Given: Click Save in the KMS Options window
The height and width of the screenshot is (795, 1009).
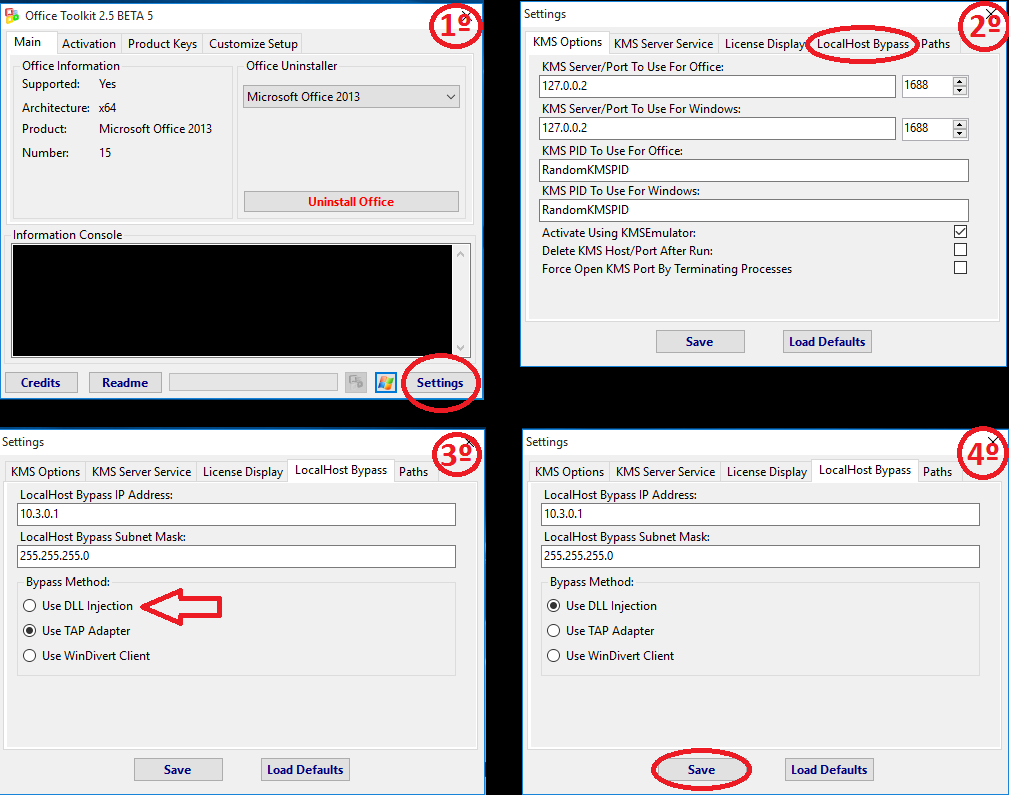Looking at the screenshot, I should tap(700, 342).
